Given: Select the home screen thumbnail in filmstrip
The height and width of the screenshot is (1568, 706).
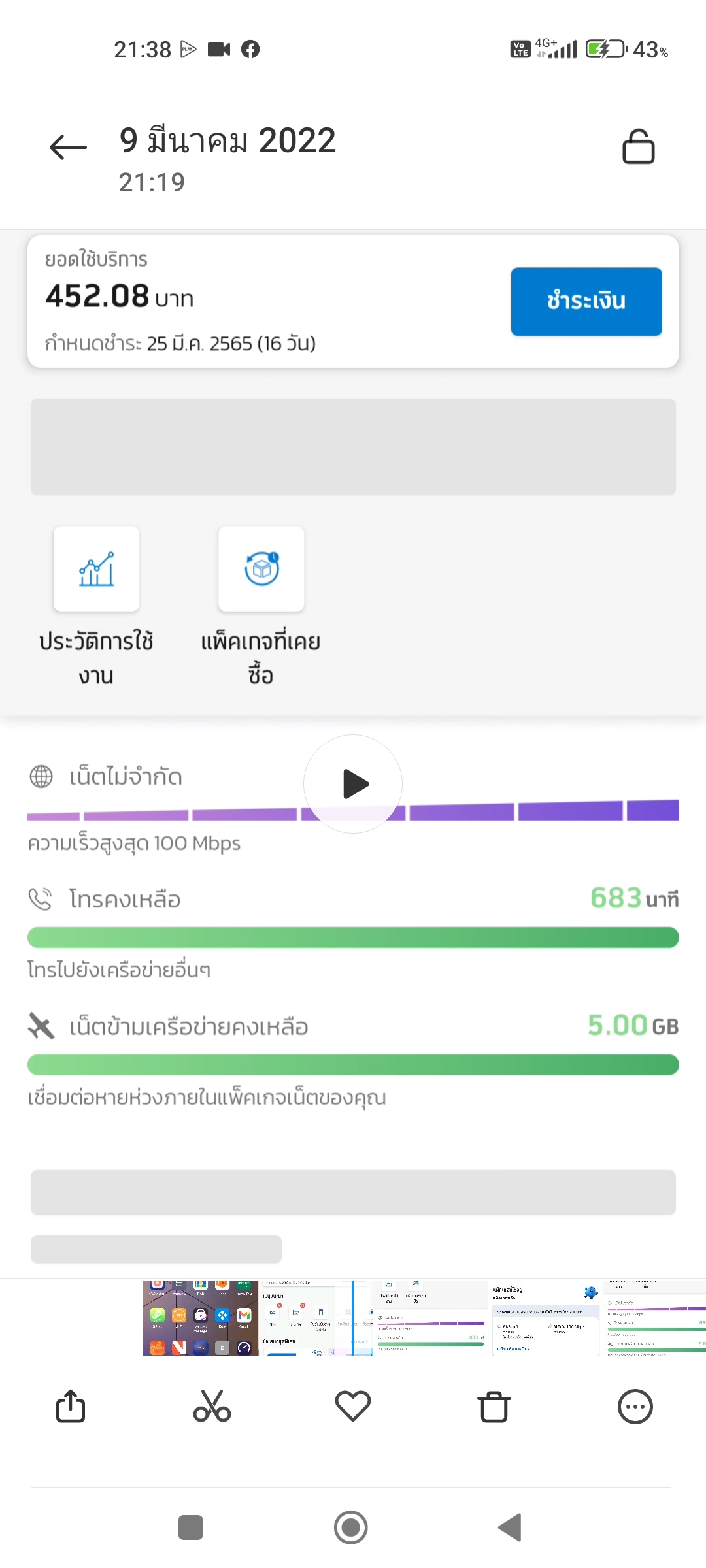Looking at the screenshot, I should [200, 1317].
